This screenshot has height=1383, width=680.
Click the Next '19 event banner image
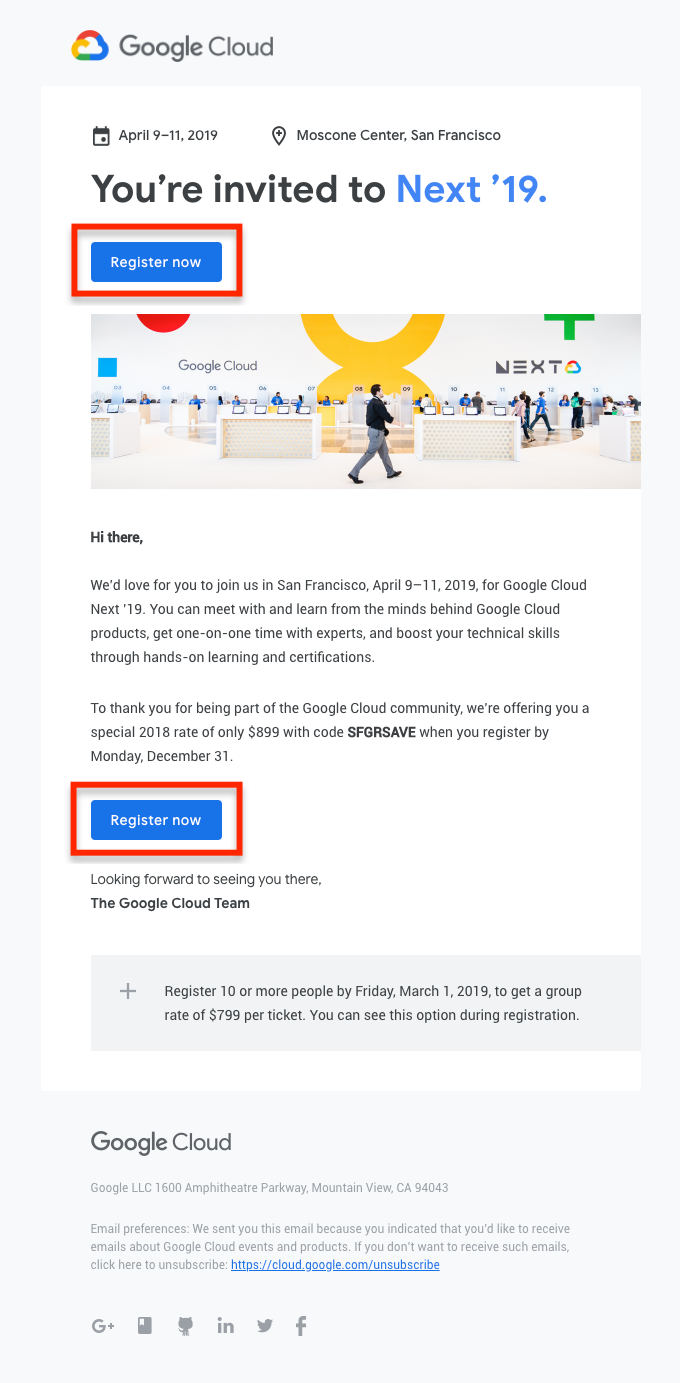(365, 401)
